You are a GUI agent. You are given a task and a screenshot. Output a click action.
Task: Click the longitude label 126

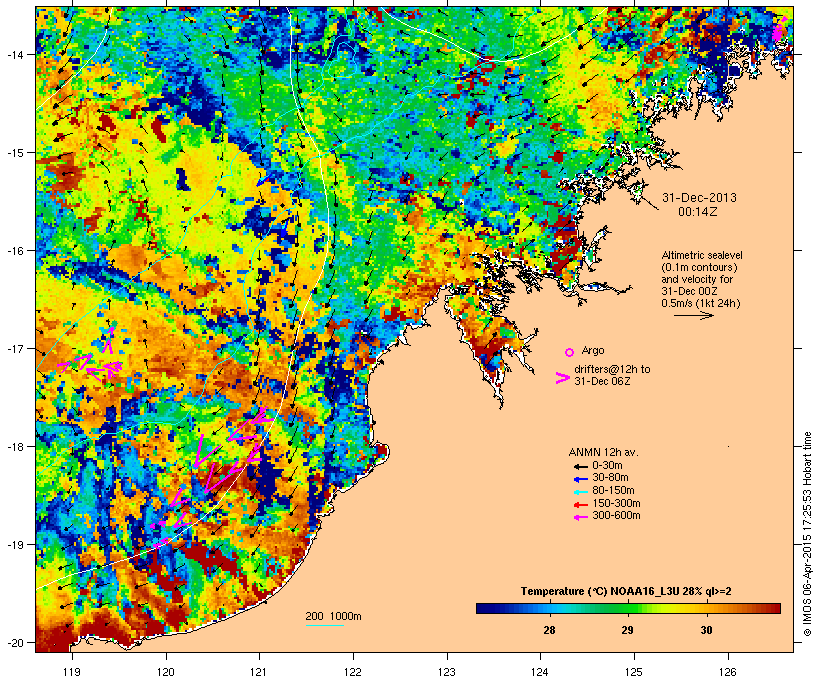(727, 672)
